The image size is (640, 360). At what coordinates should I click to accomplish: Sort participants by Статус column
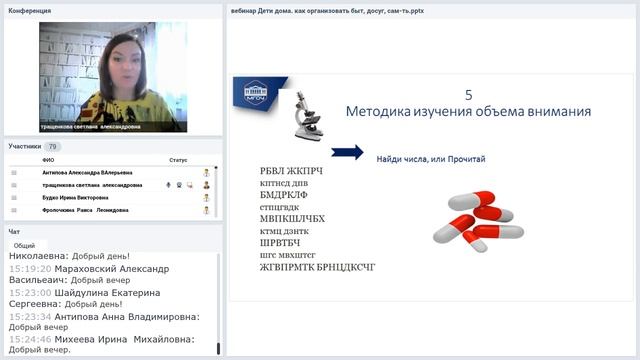tap(178, 160)
